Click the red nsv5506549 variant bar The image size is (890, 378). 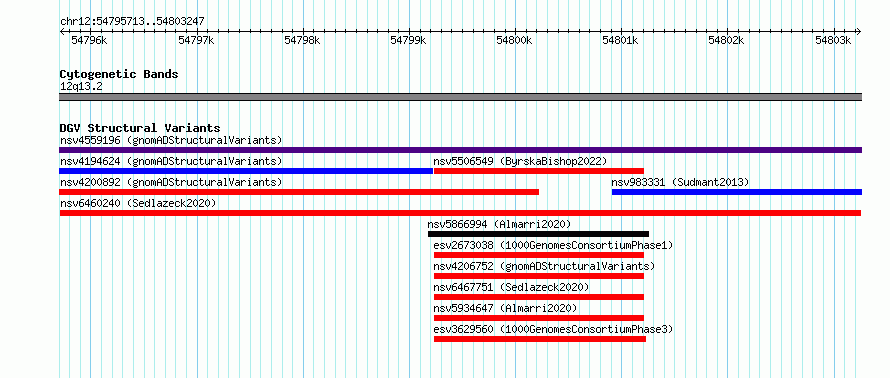pos(539,171)
